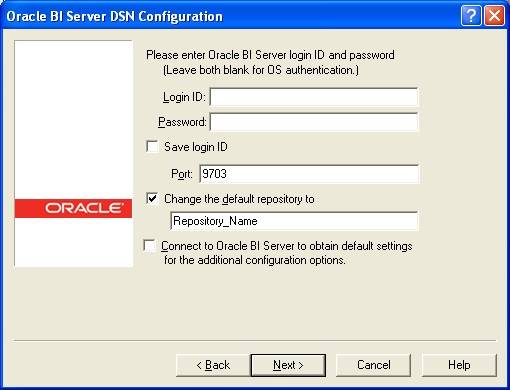Click the Login ID input field
This screenshot has width=510, height=390.
(x=314, y=97)
